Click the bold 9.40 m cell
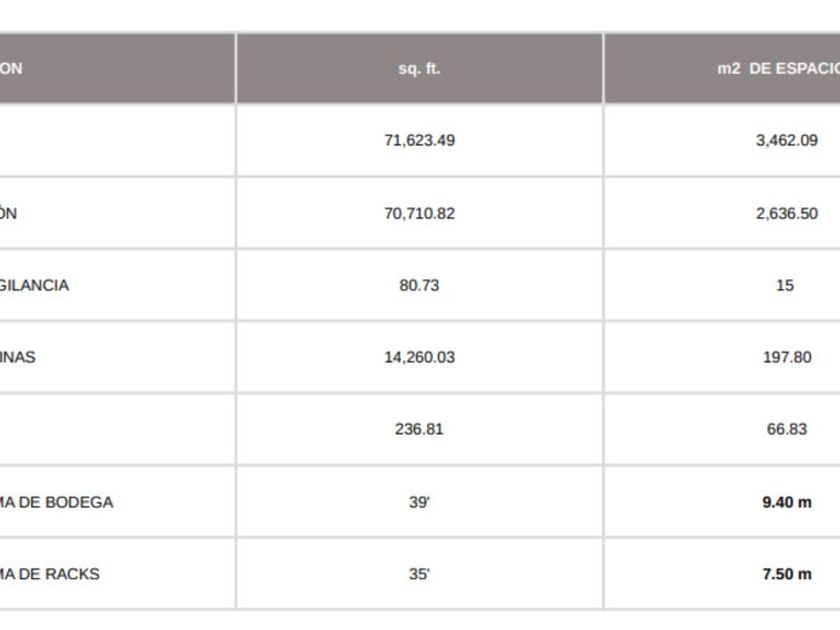The width and height of the screenshot is (840, 630). coord(786,502)
